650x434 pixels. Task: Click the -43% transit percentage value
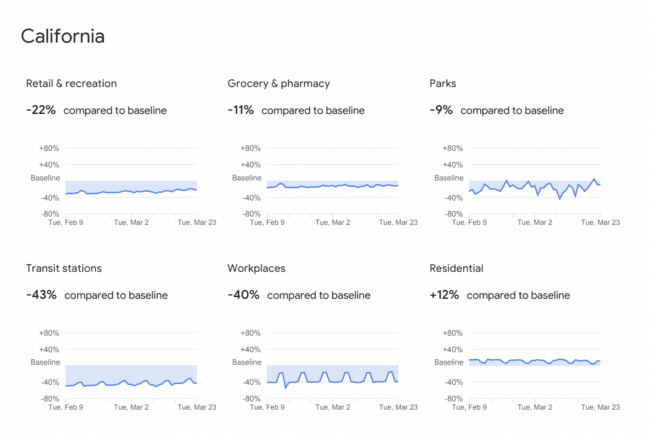pyautogui.click(x=41, y=295)
